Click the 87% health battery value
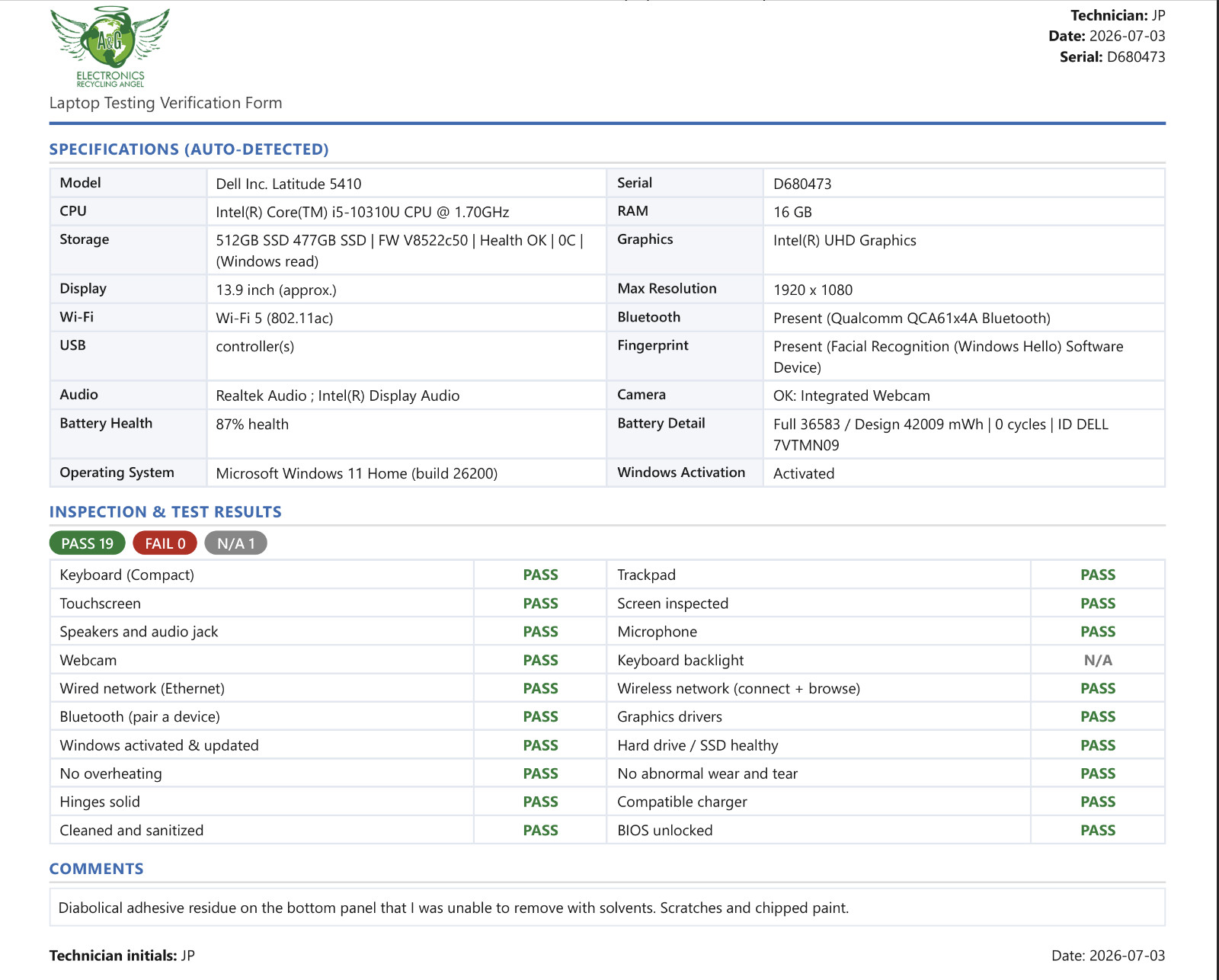 point(252,424)
